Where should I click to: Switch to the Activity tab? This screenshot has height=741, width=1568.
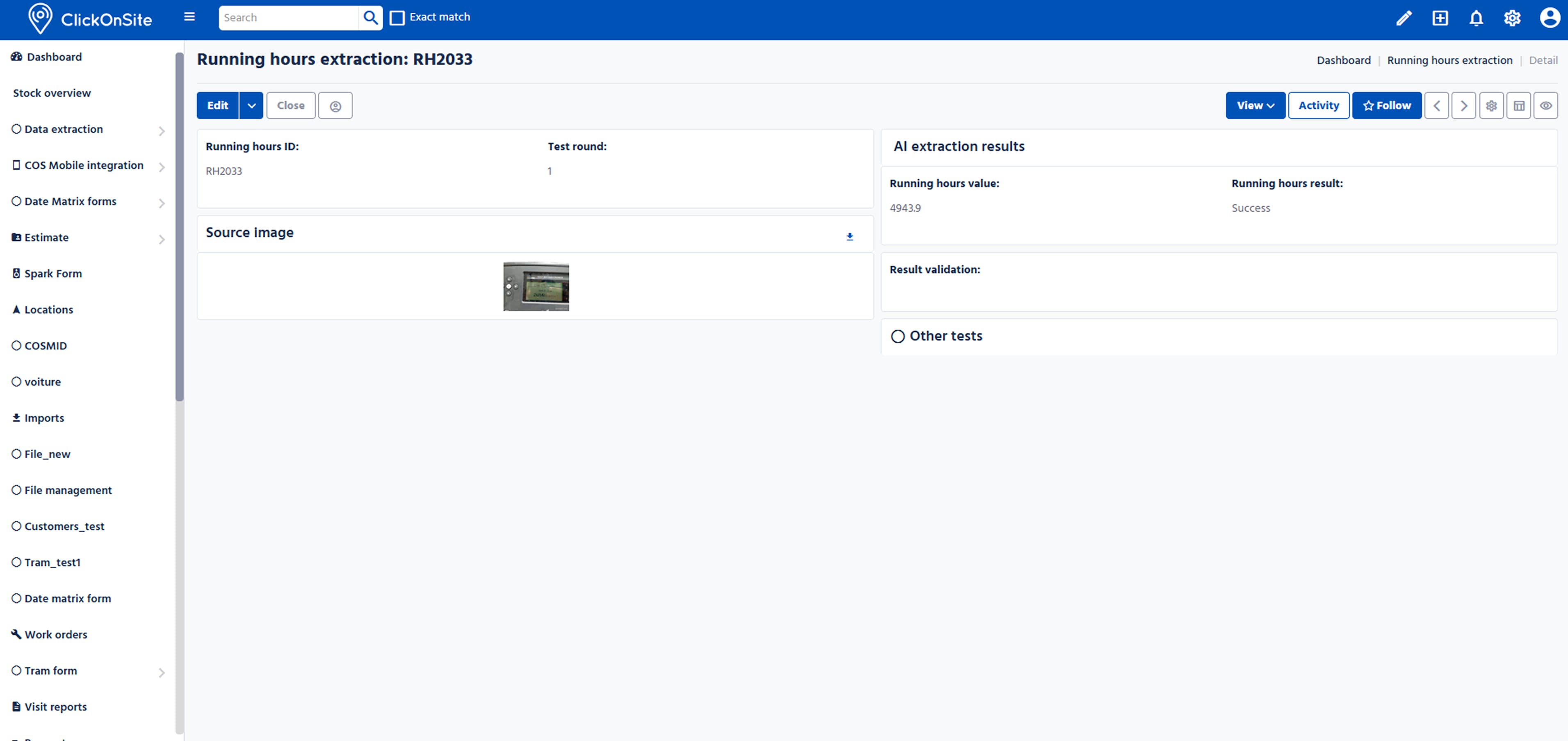click(x=1318, y=105)
